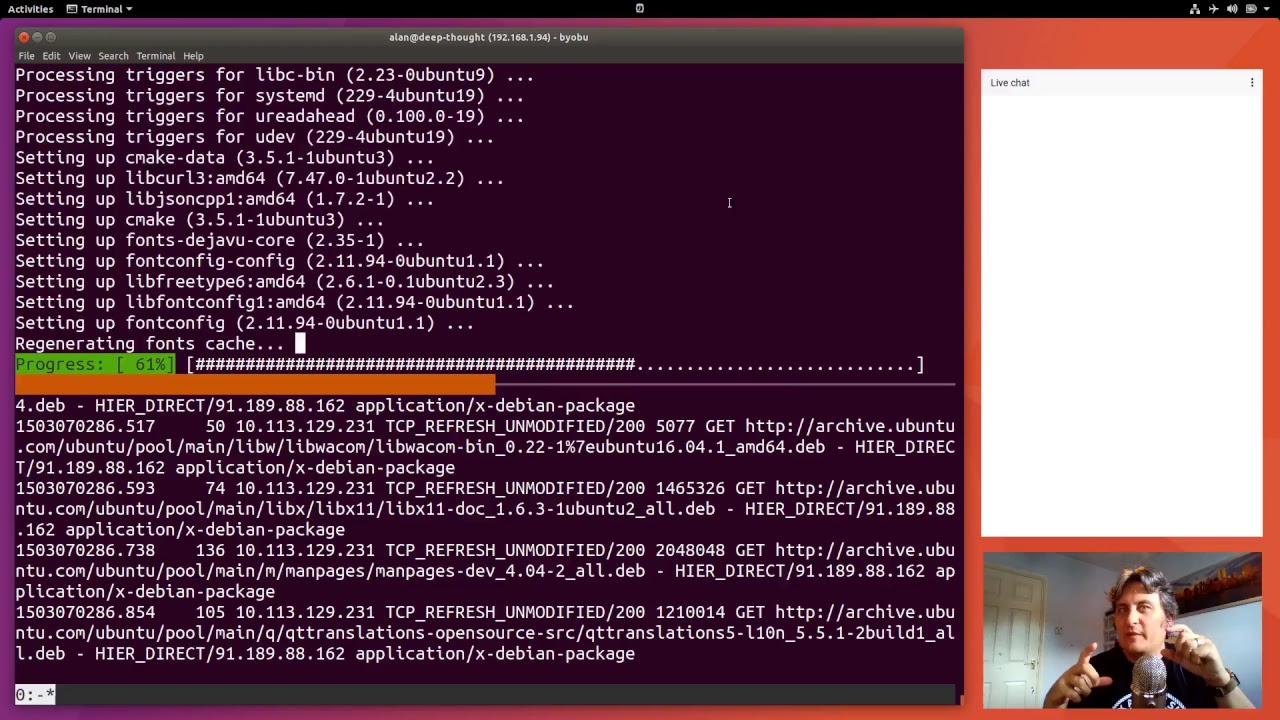
Task: Click the byobu window indicator 0:-*
Action: coord(35,694)
